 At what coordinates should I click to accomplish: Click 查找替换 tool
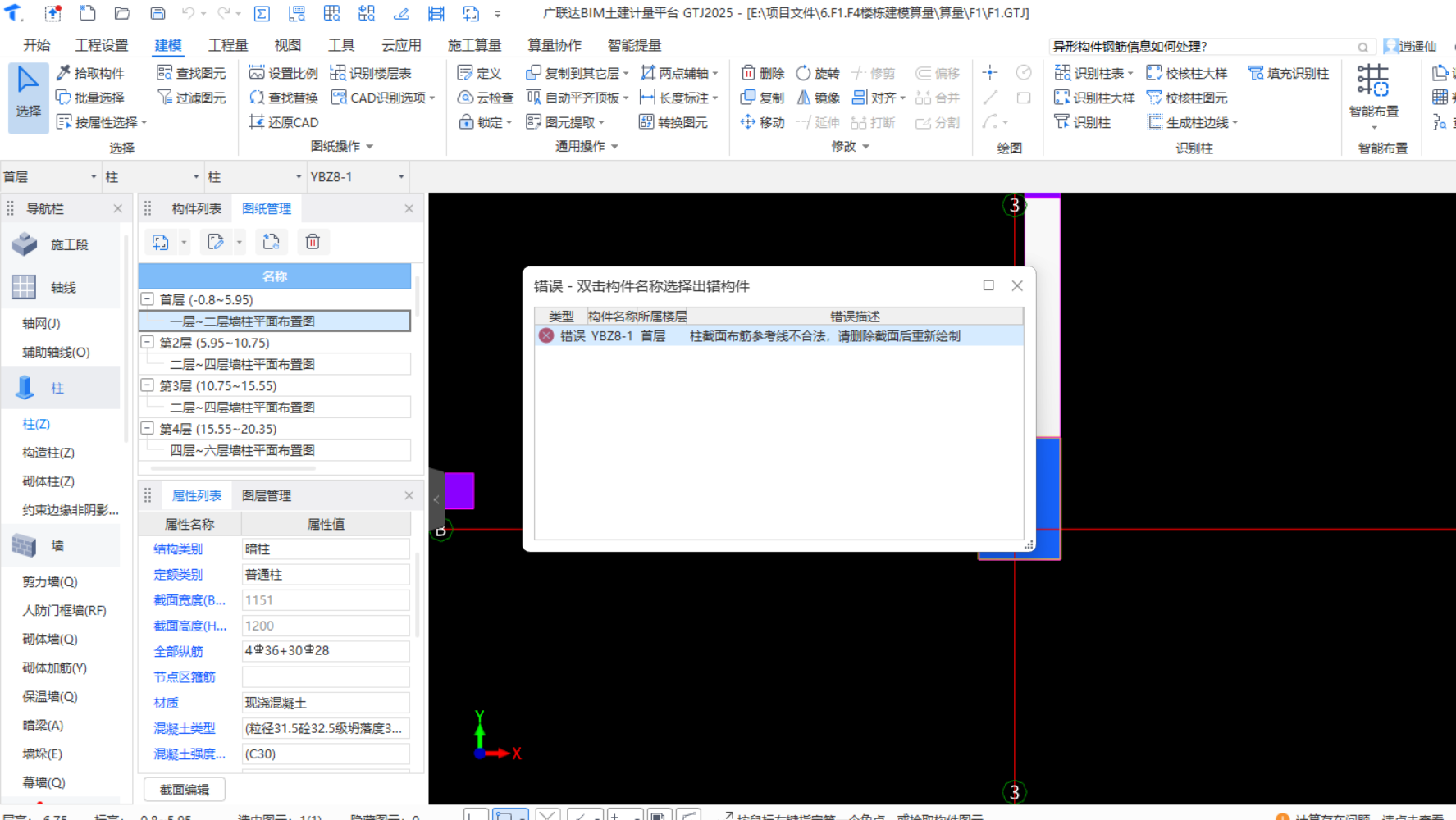click(283, 98)
